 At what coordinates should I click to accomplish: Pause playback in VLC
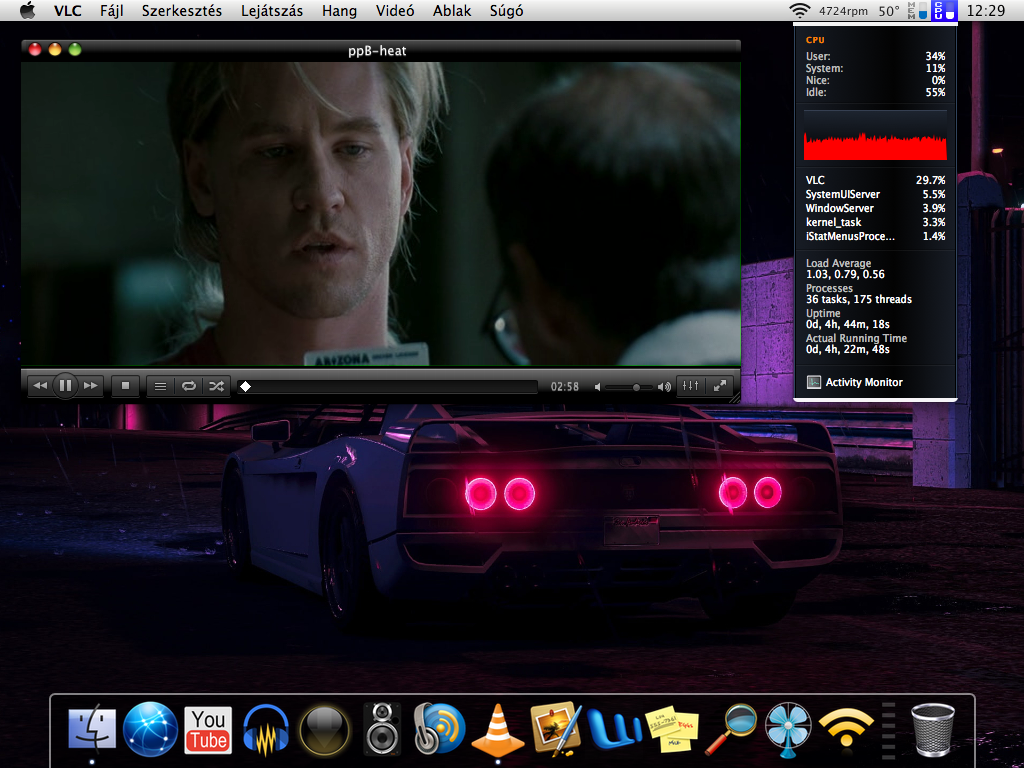point(65,386)
